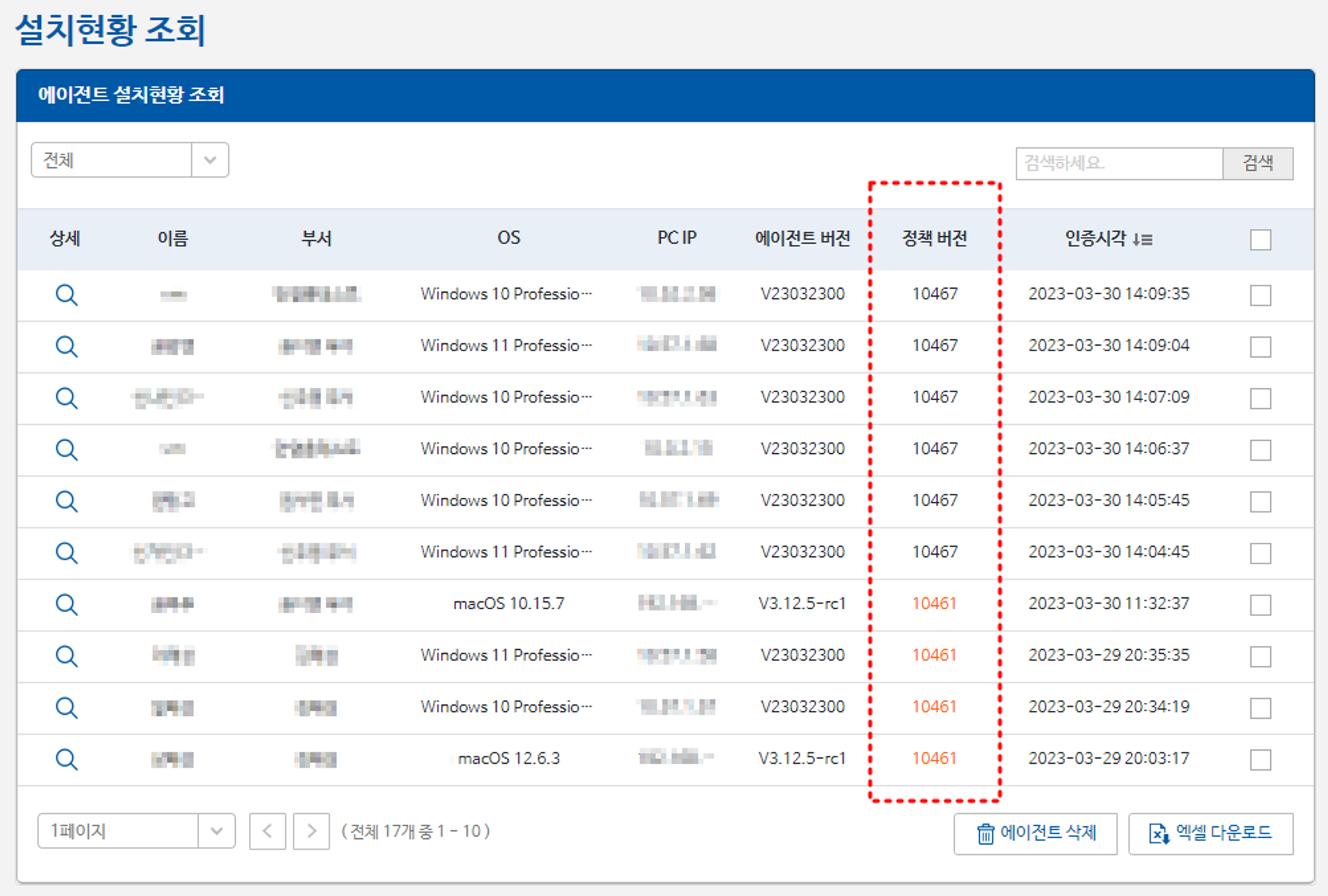Download list via 엑셀 다운로드
Viewport: 1328px width, 896px height.
tap(1210, 834)
